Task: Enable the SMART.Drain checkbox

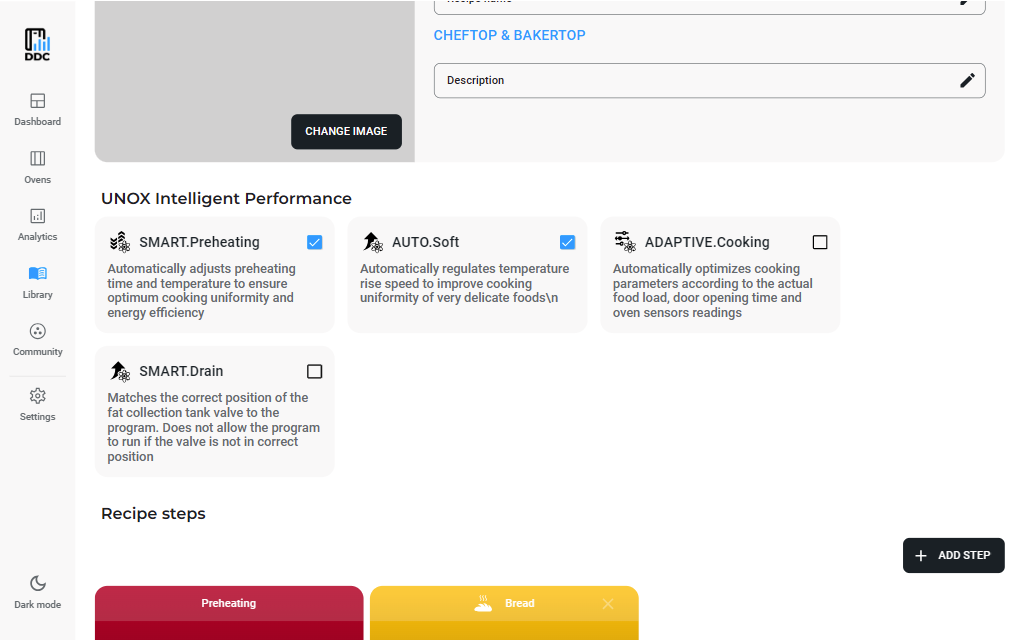Action: pos(315,371)
